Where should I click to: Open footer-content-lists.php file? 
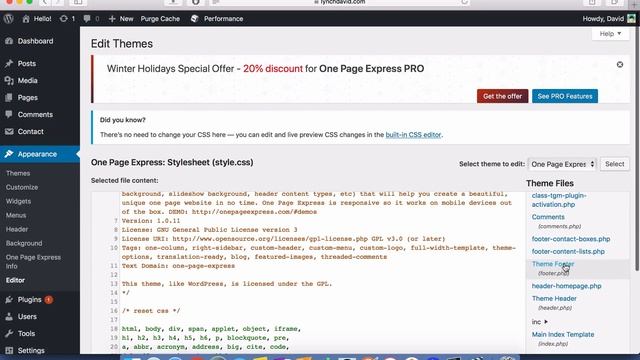[x=568, y=251]
